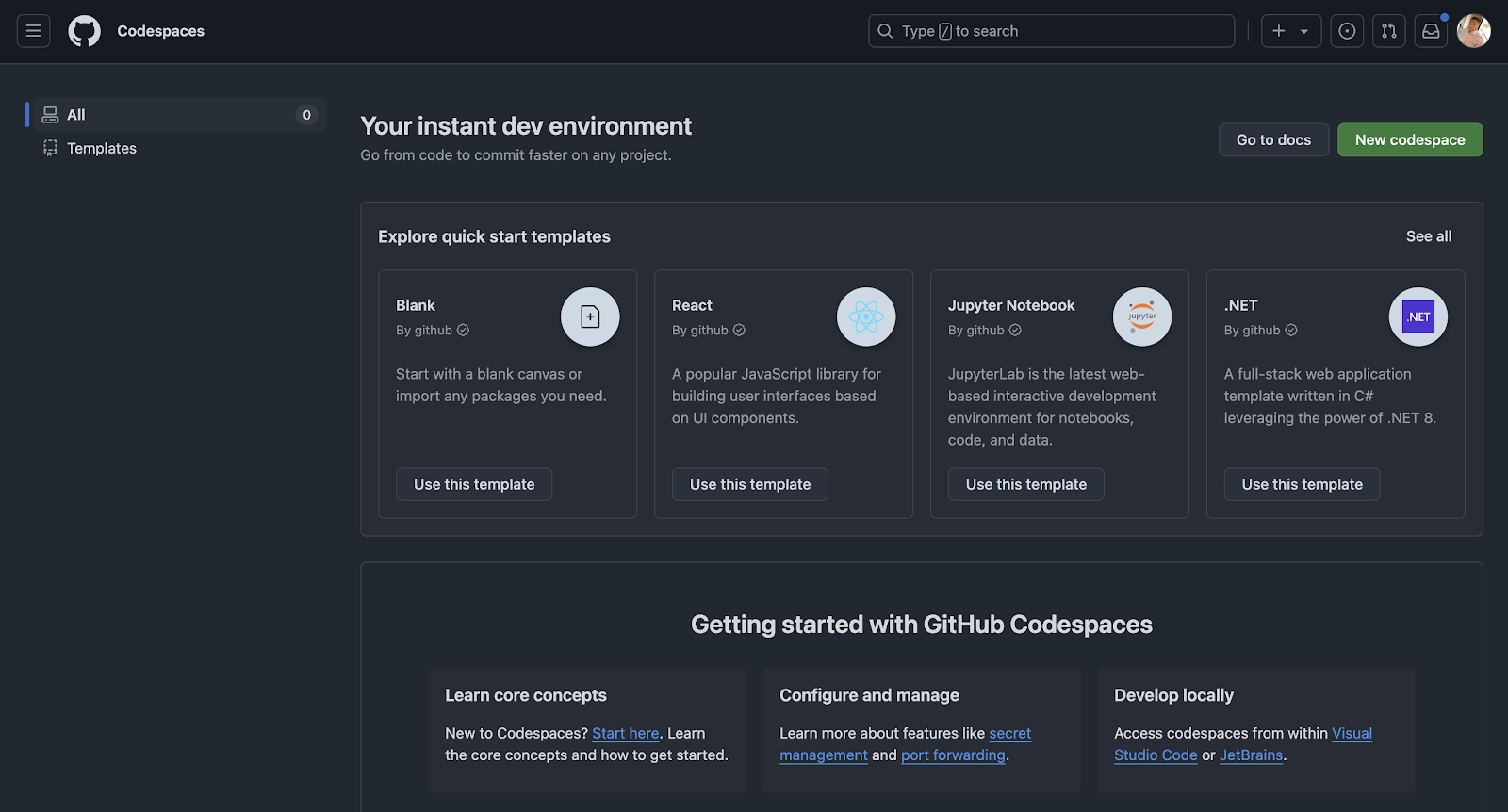Click the Configure and manage heading
Screen dimensions: 1508x812
coord(869,695)
